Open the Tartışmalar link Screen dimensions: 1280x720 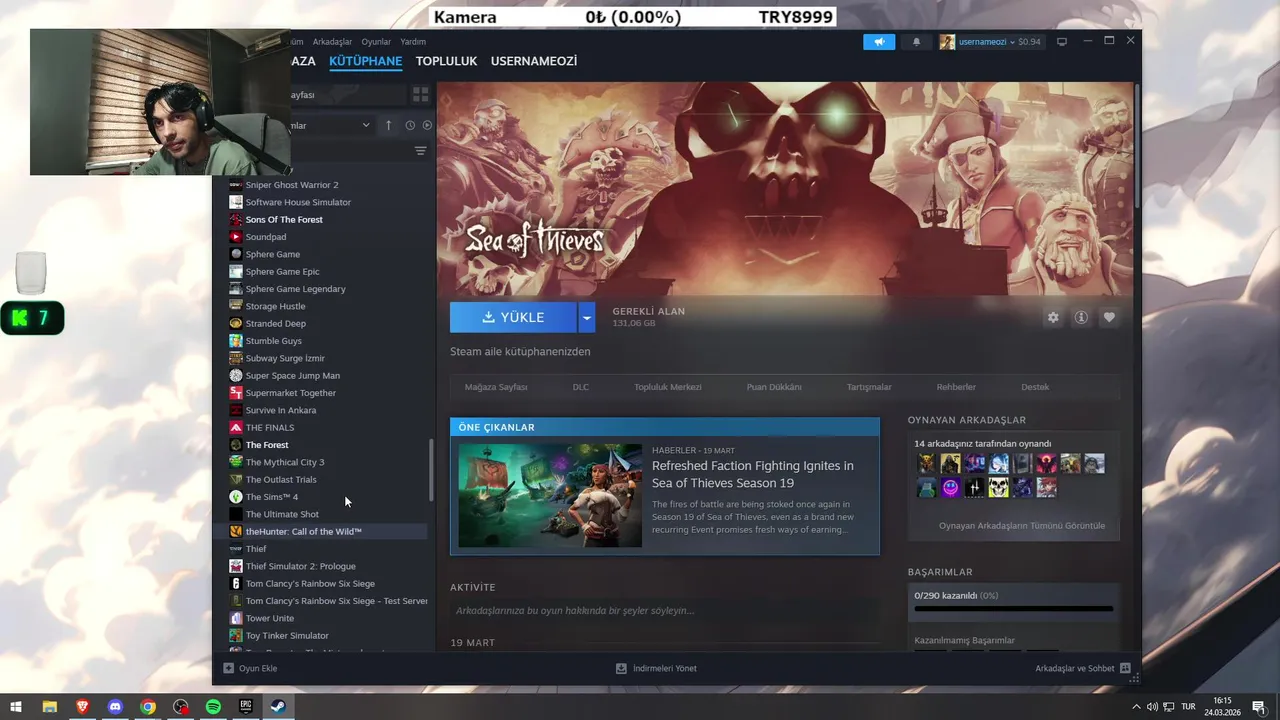point(869,387)
